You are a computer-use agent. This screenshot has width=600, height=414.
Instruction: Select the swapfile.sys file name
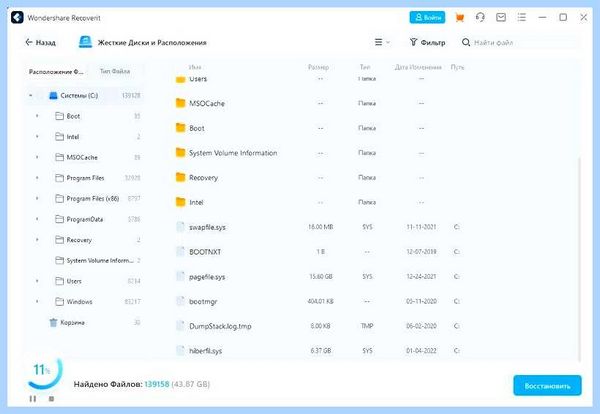tap(207, 227)
